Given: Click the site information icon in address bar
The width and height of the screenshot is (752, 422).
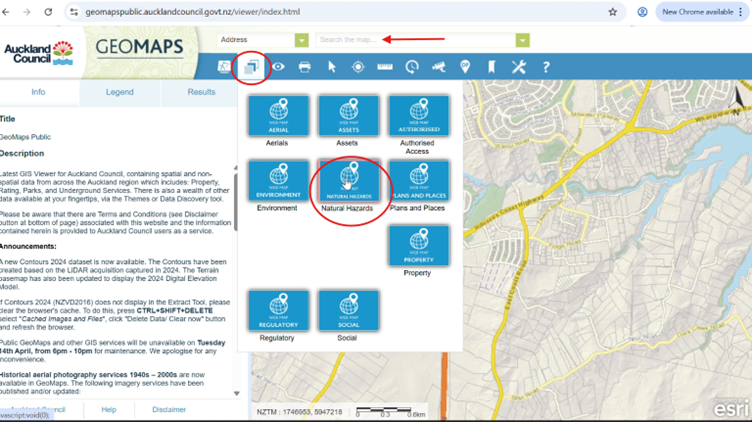Looking at the screenshot, I should click(74, 12).
